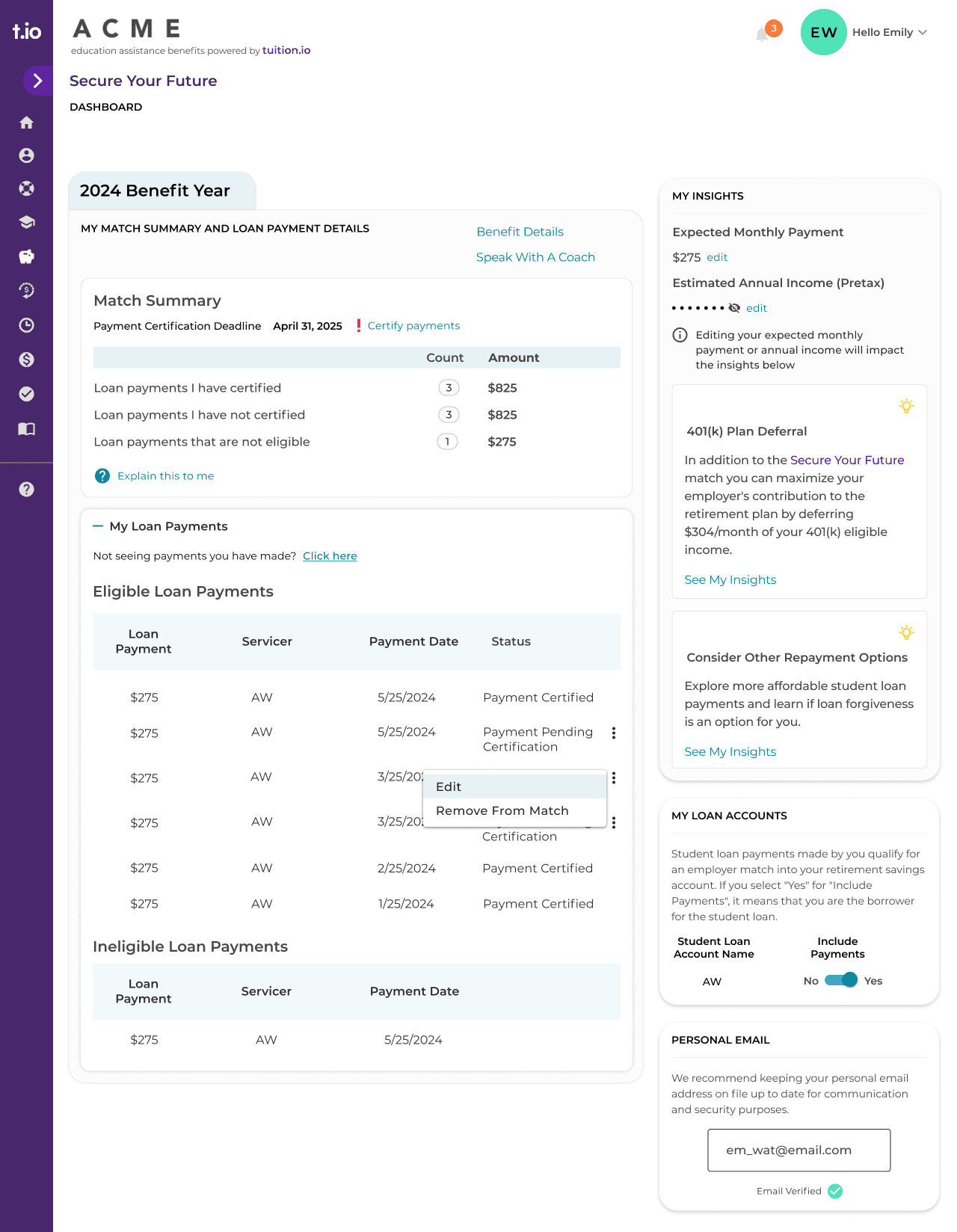Click the t.io logo
This screenshot has width=957, height=1232.
(27, 31)
